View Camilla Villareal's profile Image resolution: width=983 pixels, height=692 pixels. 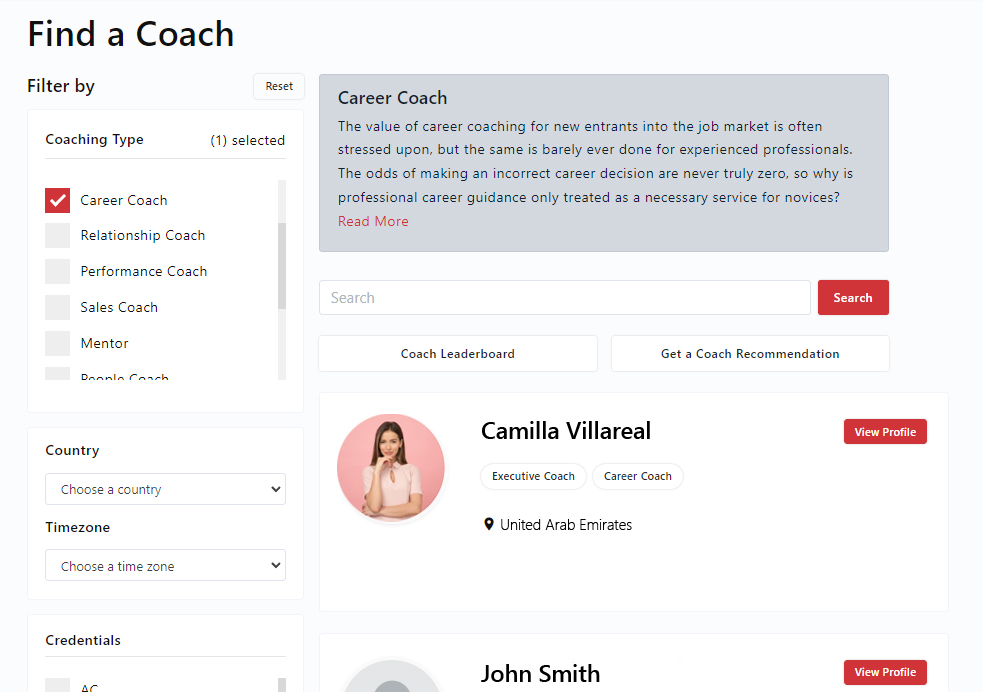885,431
